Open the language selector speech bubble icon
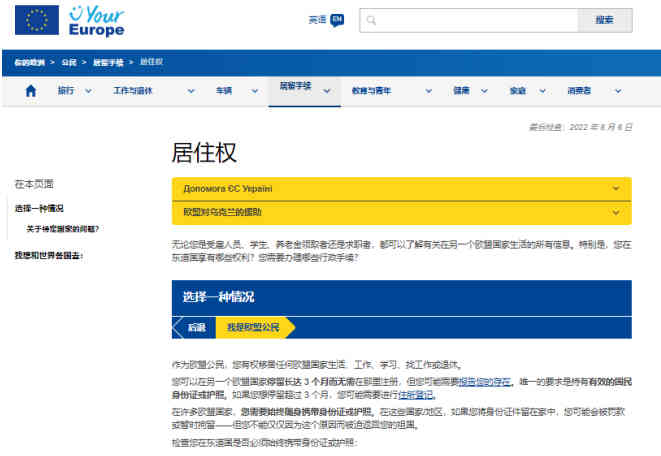The width and height of the screenshot is (661, 456). (337, 20)
